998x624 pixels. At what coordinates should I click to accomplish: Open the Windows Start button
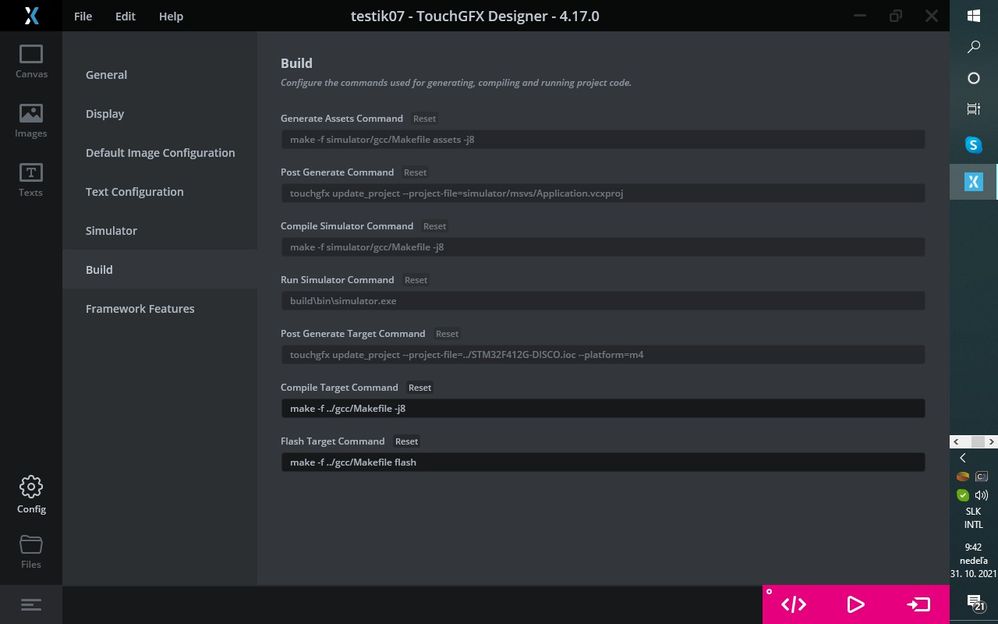(x=973, y=16)
